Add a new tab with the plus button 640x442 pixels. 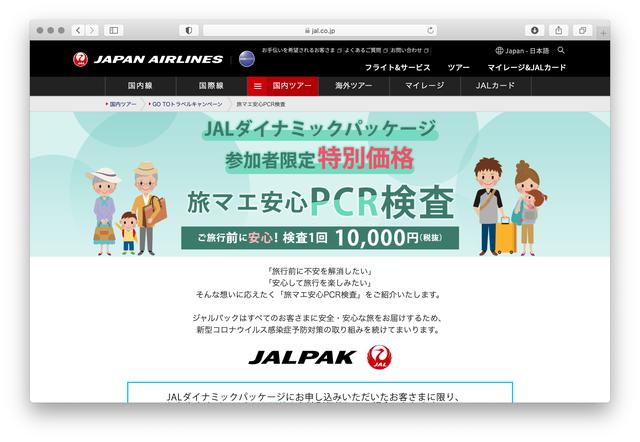pos(603,33)
